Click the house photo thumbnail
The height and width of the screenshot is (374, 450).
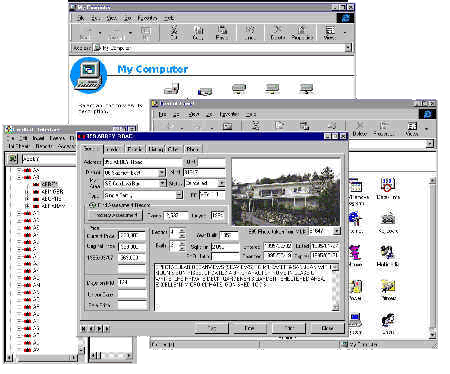pos(286,192)
